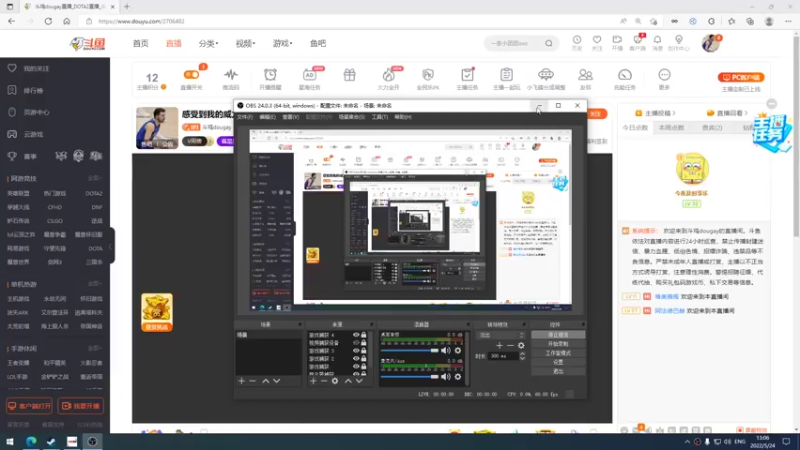Open the 视频 dropdown in Douyu navigation
The height and width of the screenshot is (450, 800).
point(245,43)
